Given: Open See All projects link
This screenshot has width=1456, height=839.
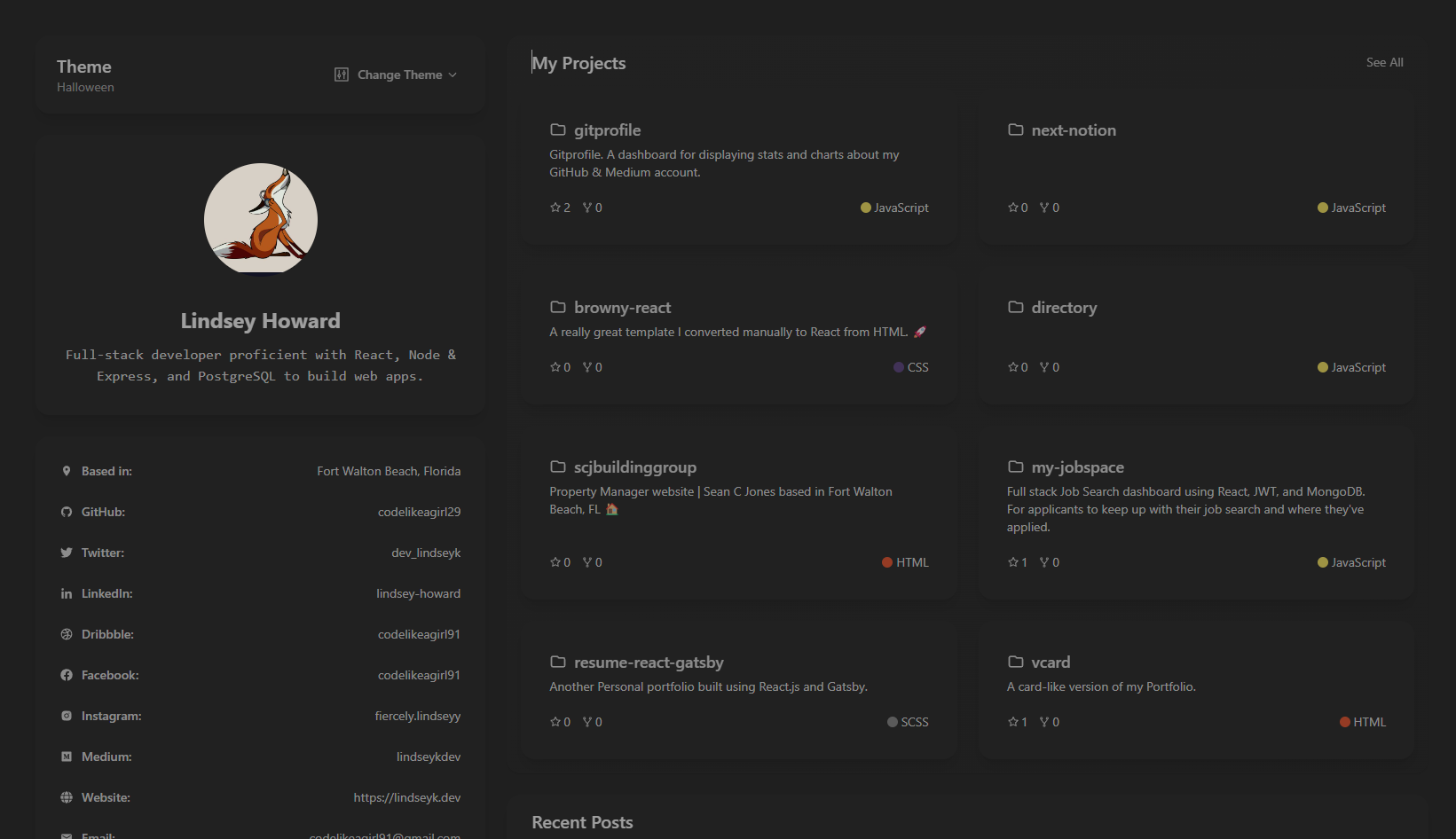Looking at the screenshot, I should 1384,62.
